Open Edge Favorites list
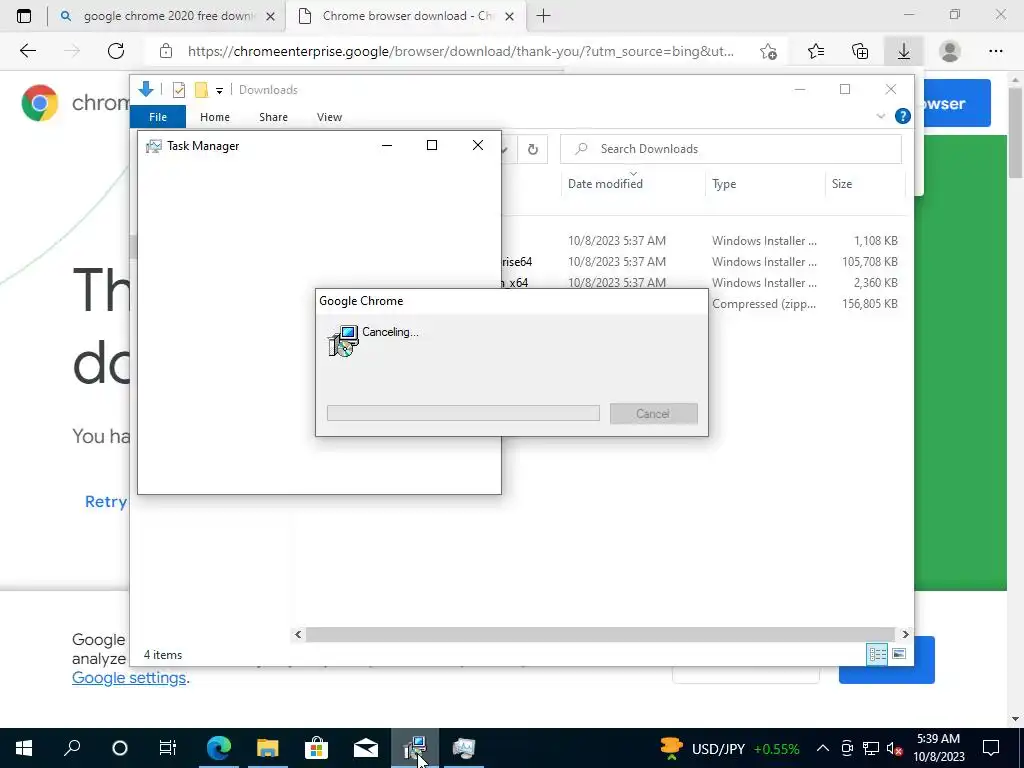The height and width of the screenshot is (768, 1024). click(x=816, y=51)
